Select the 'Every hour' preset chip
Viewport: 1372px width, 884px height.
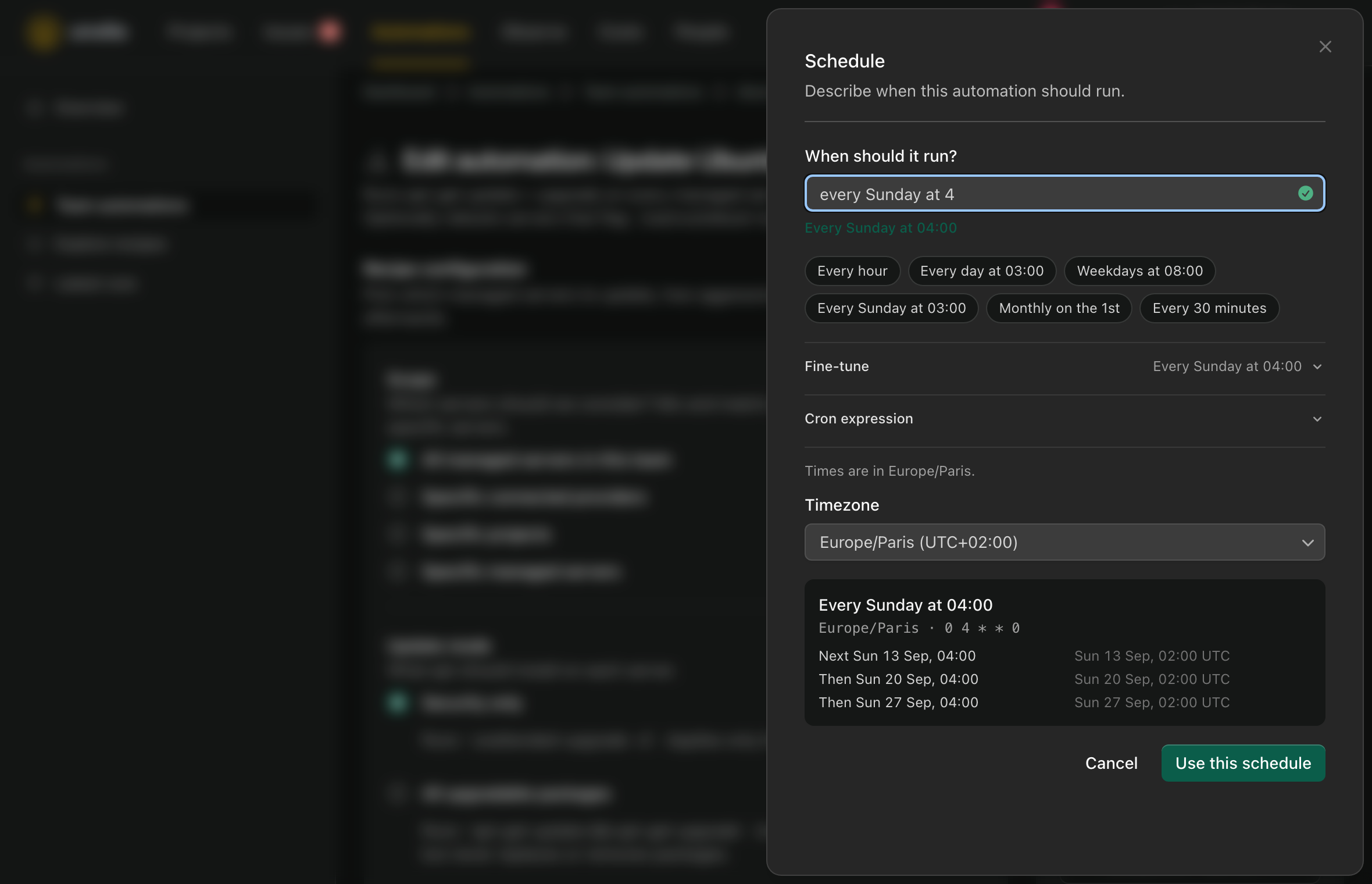[852, 271]
